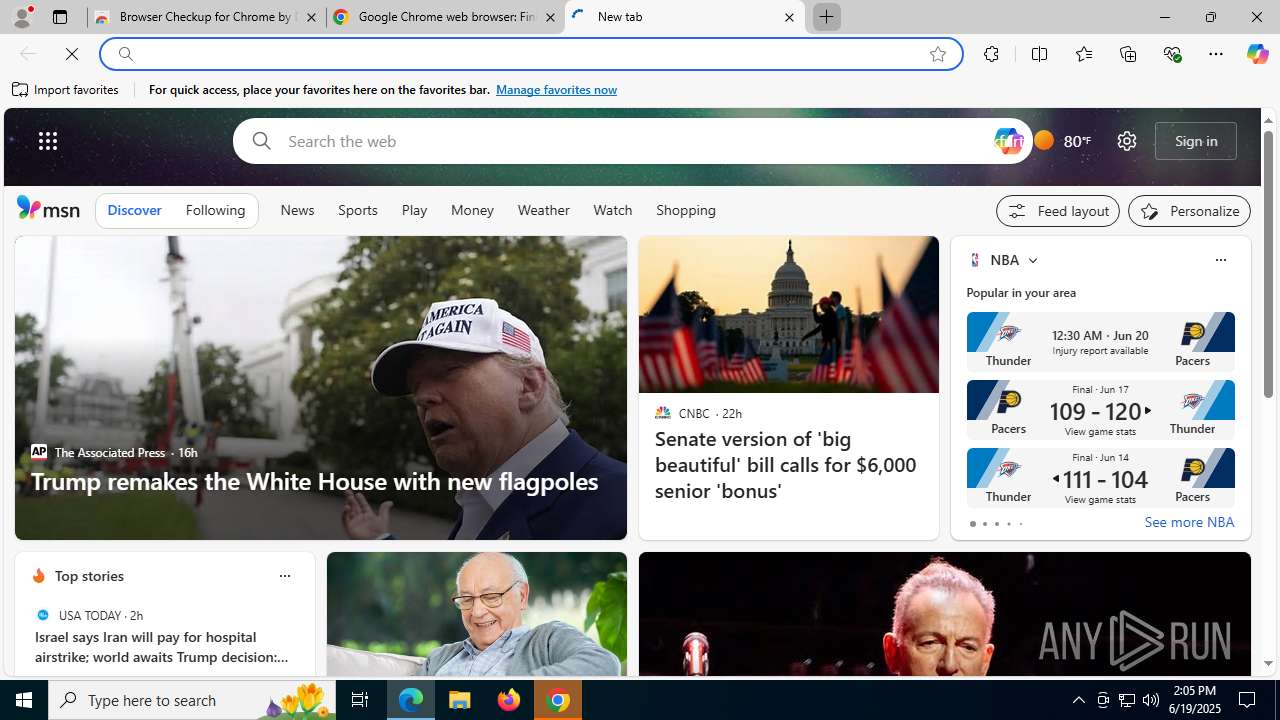The image size is (1280, 720).
Task: Open the News section
Action: pos(297,210)
